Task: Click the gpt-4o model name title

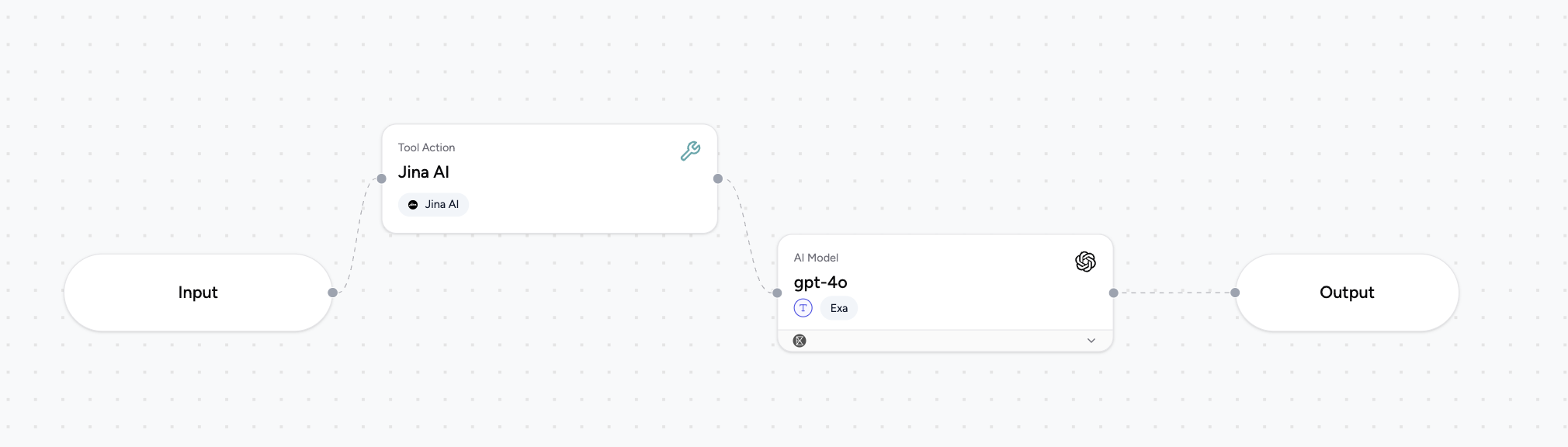Action: coord(820,282)
